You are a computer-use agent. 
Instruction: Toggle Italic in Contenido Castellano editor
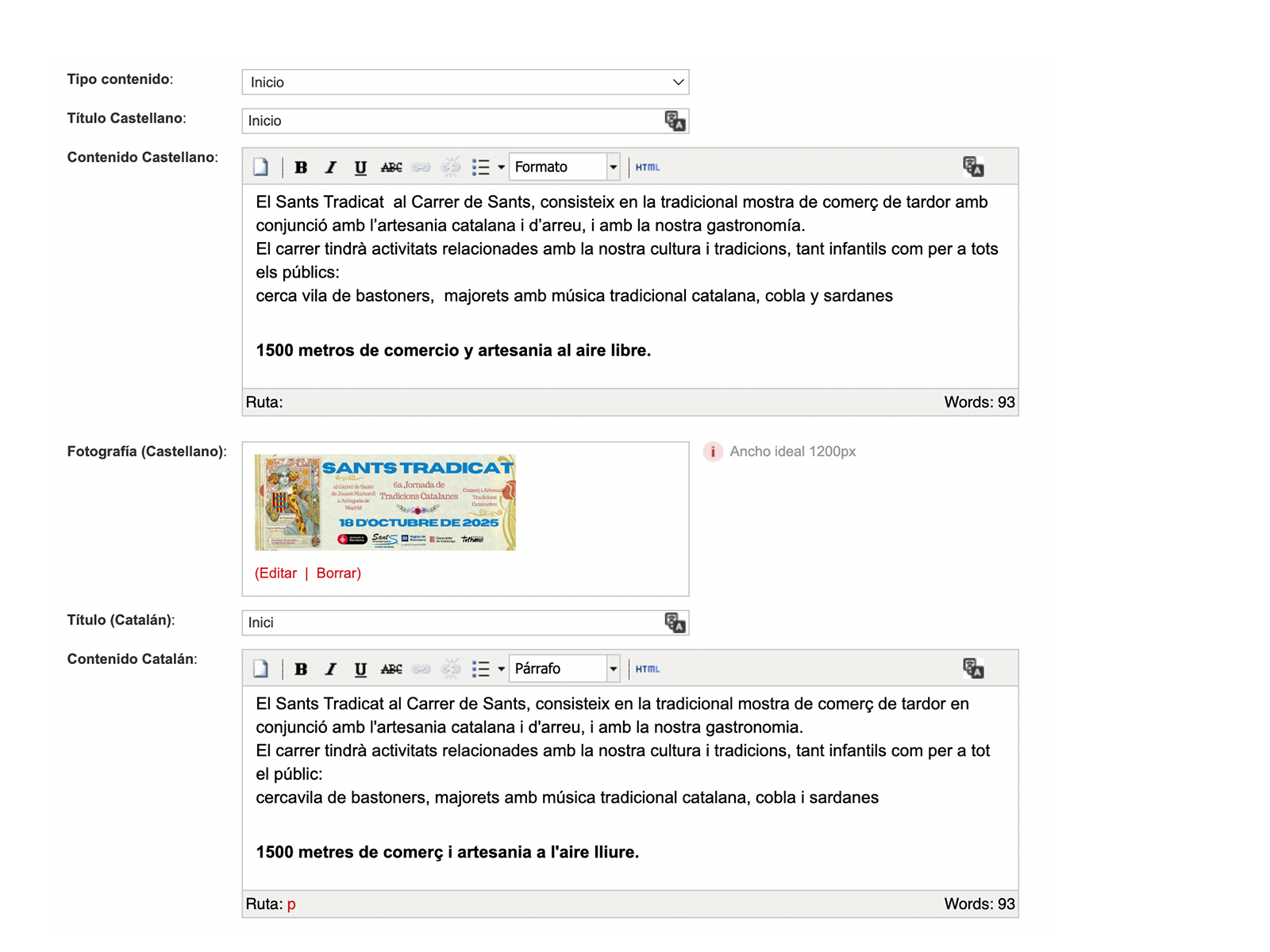[330, 167]
